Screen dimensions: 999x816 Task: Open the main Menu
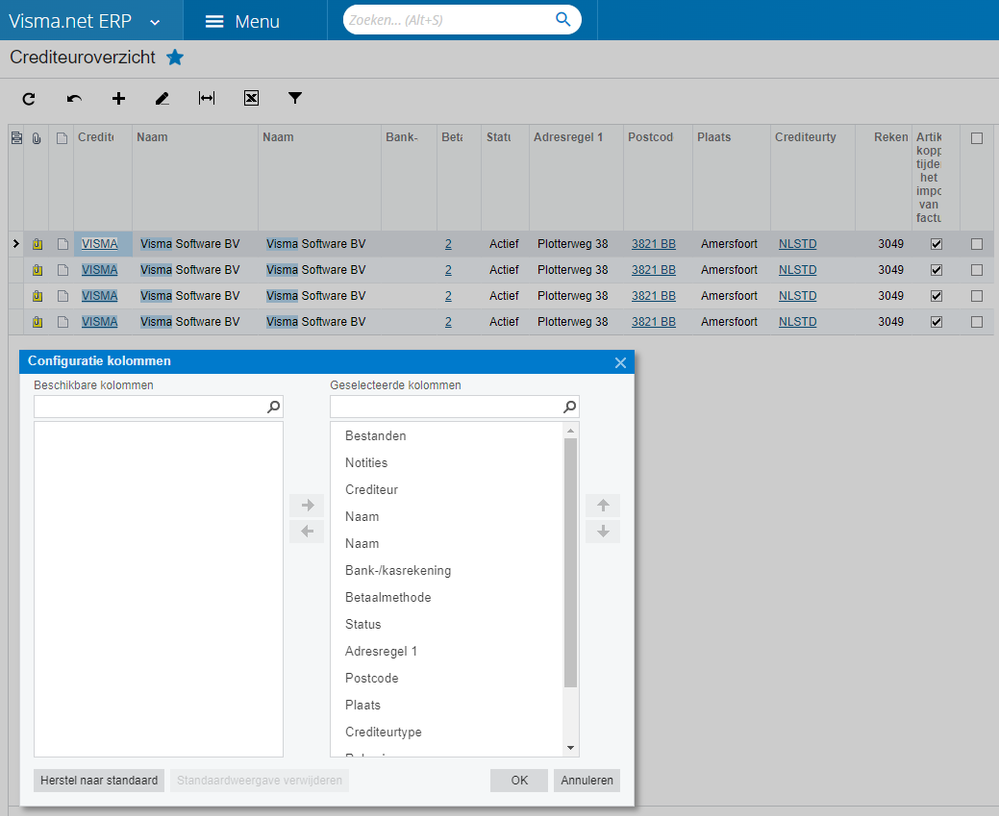click(x=243, y=21)
